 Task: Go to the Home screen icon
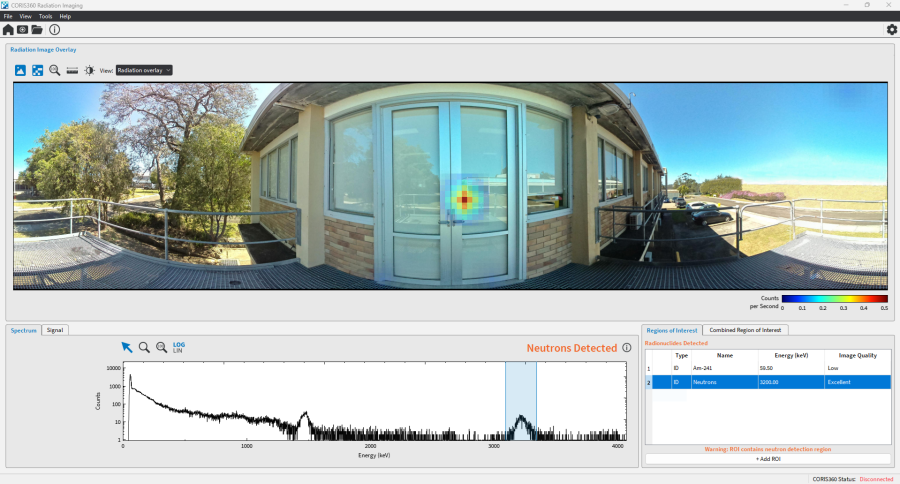[x=8, y=30]
